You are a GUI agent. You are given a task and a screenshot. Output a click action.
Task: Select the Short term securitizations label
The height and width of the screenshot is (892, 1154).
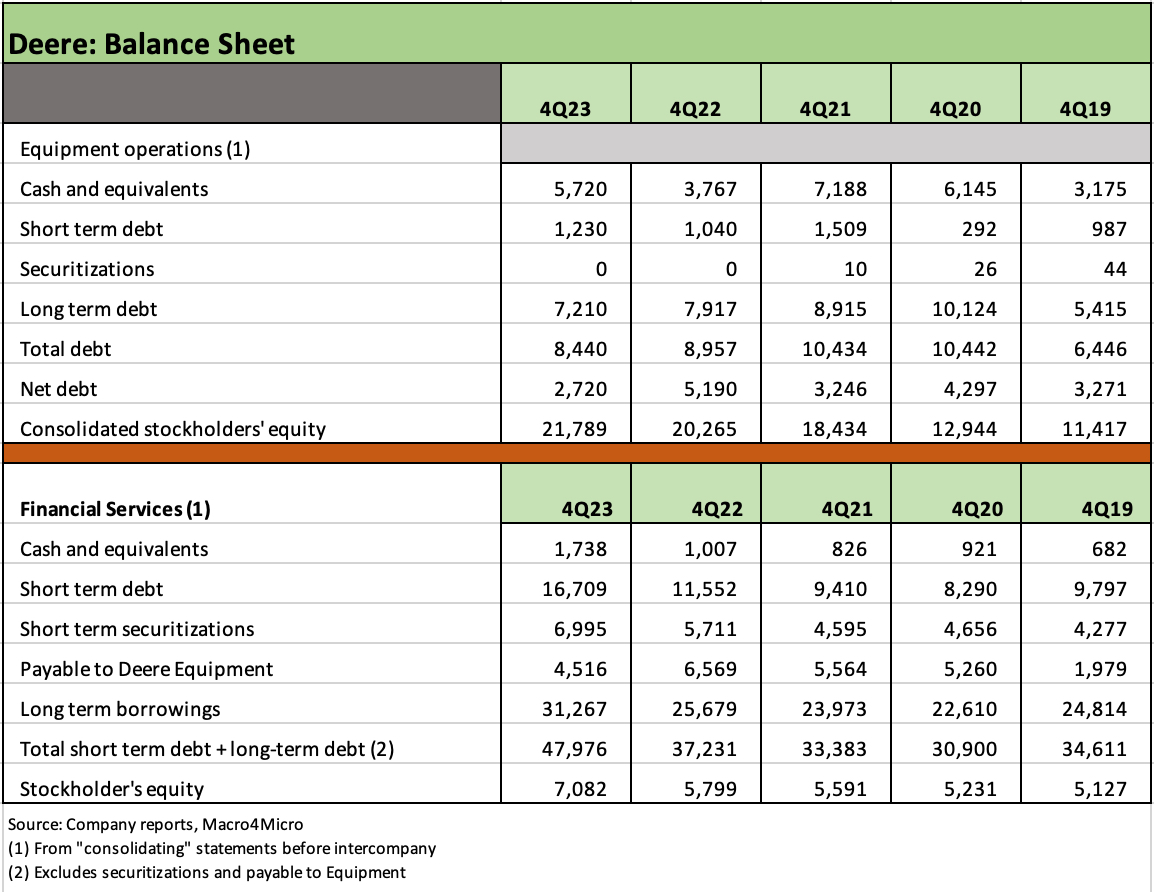point(137,629)
